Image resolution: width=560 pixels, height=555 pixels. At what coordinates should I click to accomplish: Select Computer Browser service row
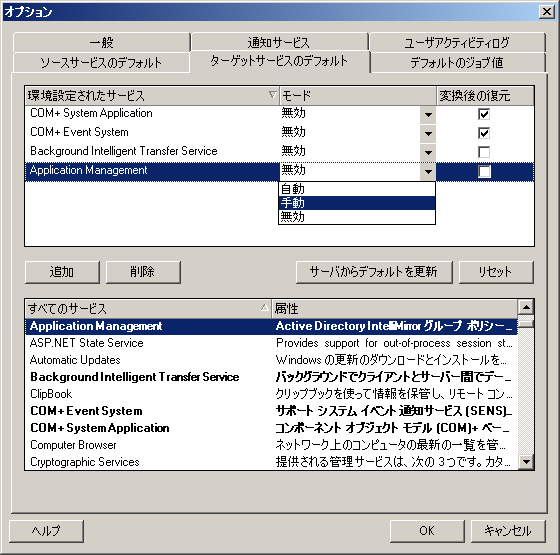click(271, 445)
